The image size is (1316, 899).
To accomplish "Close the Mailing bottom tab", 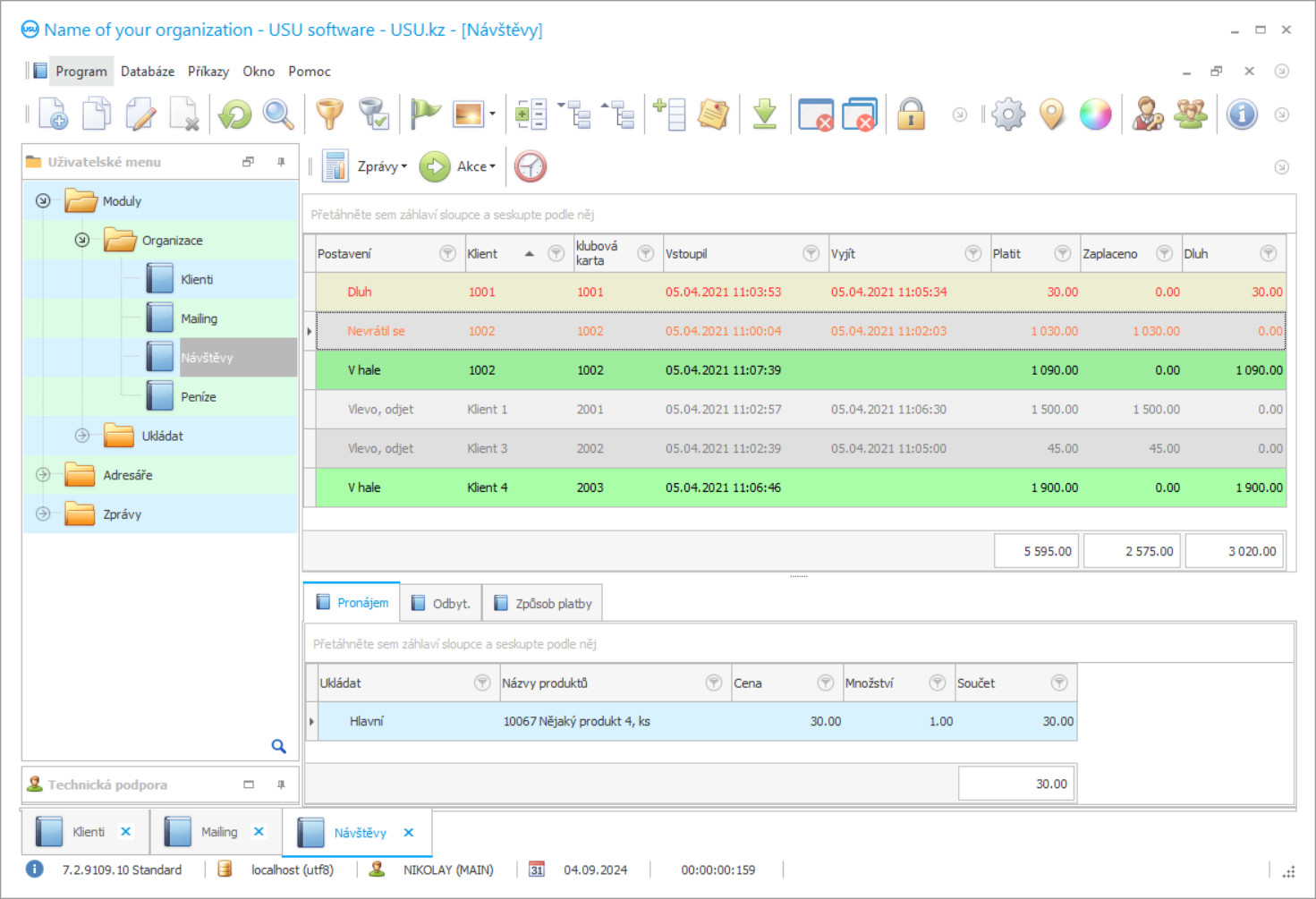I will coord(259,832).
